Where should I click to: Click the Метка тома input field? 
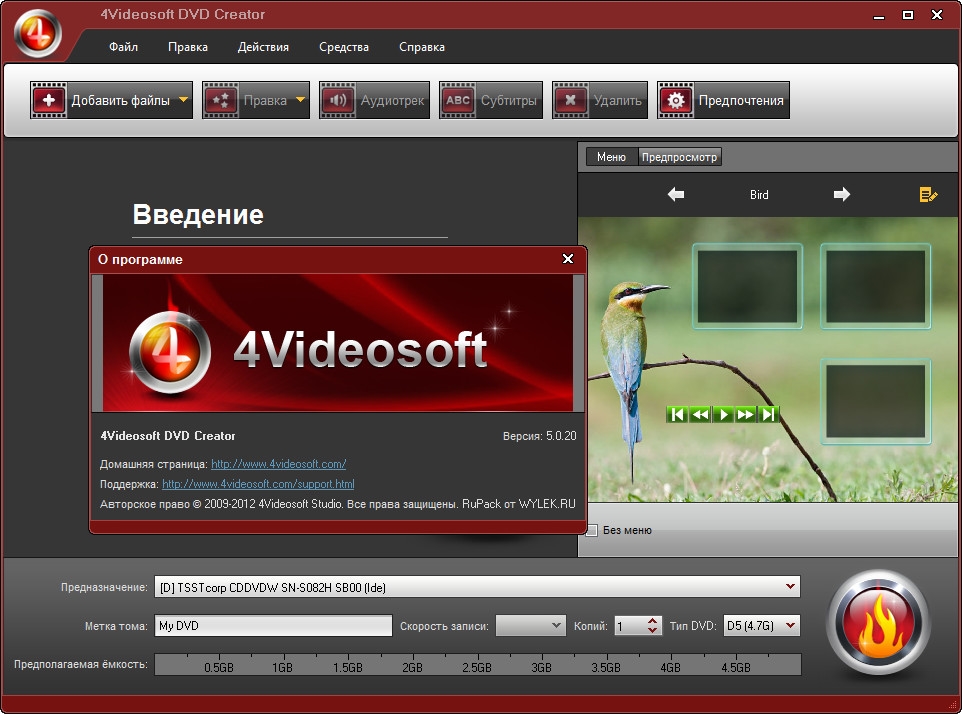273,626
